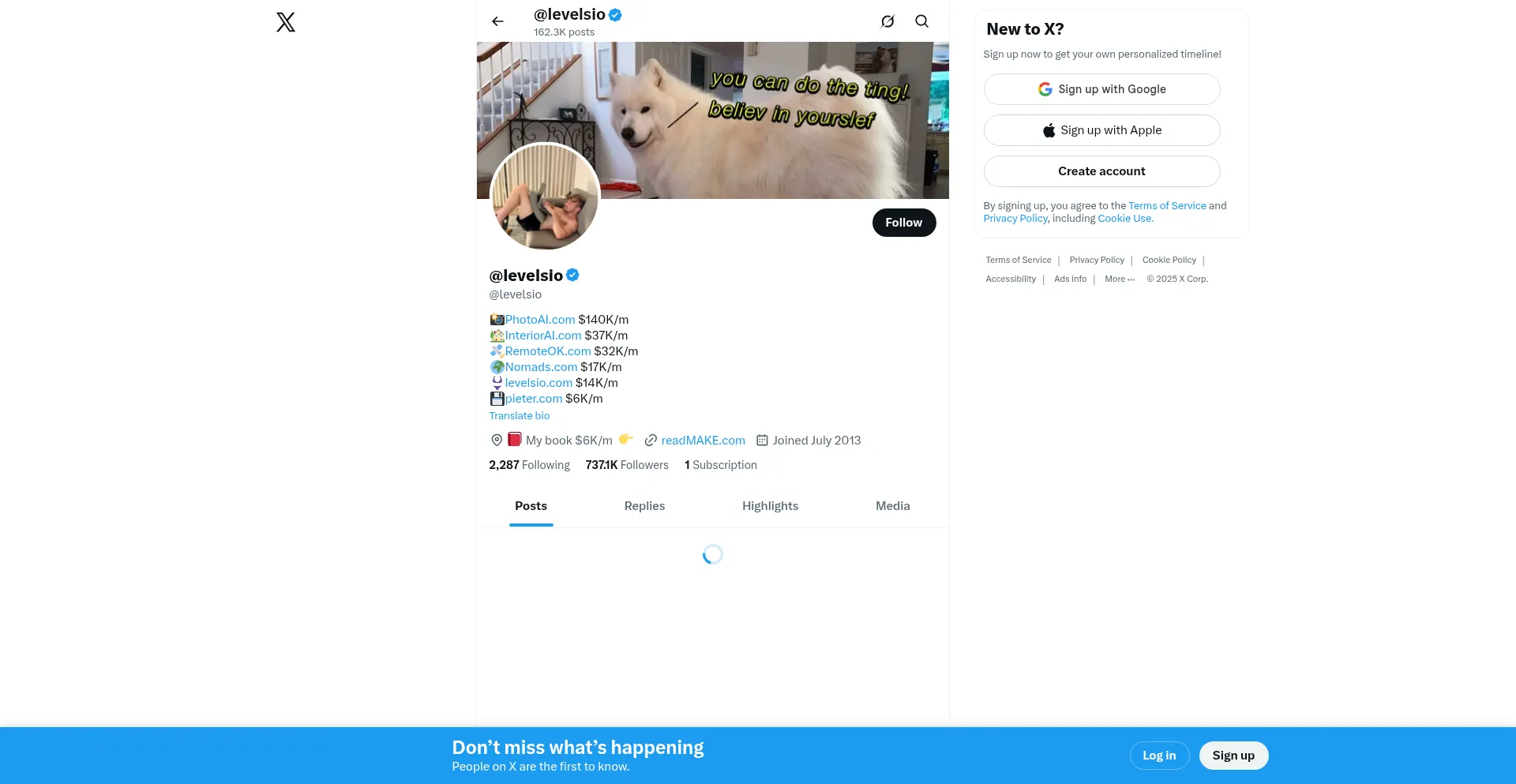Viewport: 1516px width, 784px height.
Task: Click the X logo icon
Action: [x=286, y=22]
